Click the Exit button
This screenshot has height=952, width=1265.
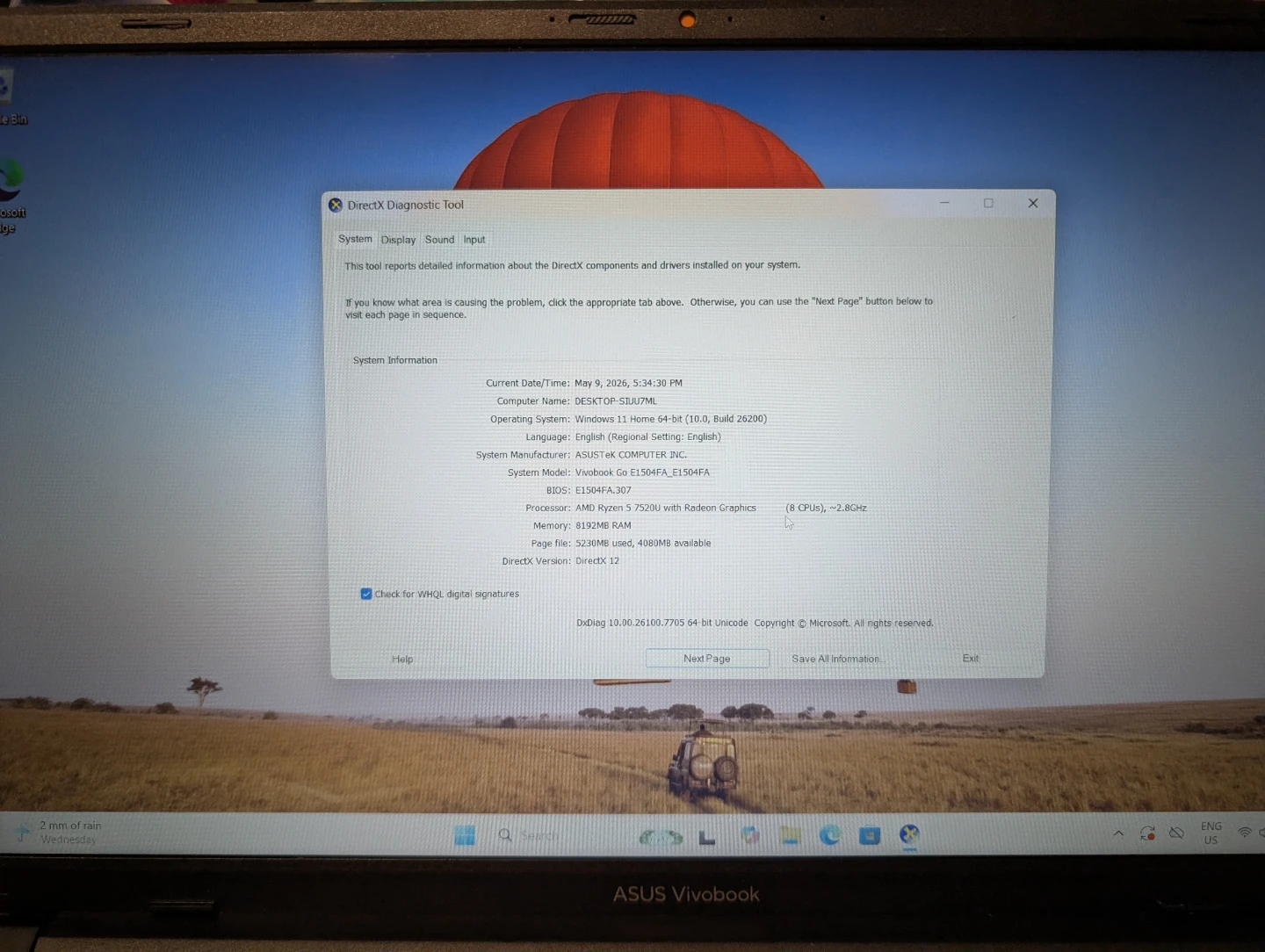click(971, 658)
